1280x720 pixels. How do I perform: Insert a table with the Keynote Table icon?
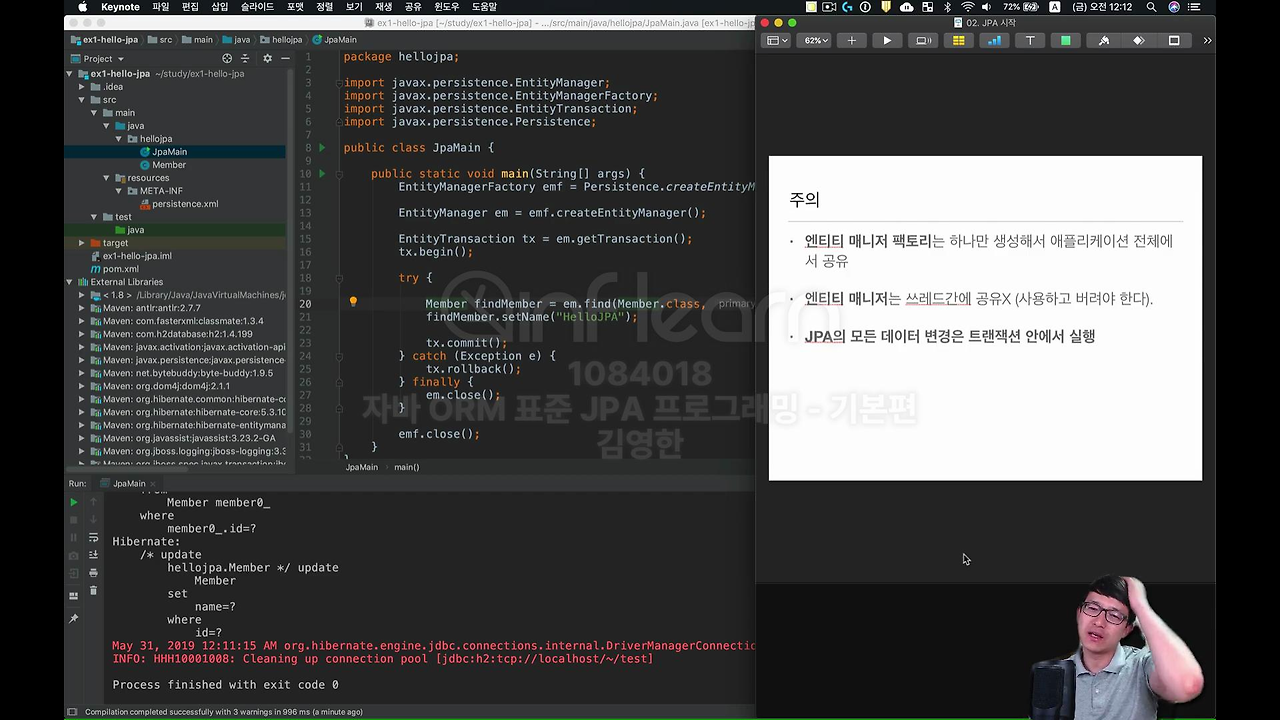(958, 41)
